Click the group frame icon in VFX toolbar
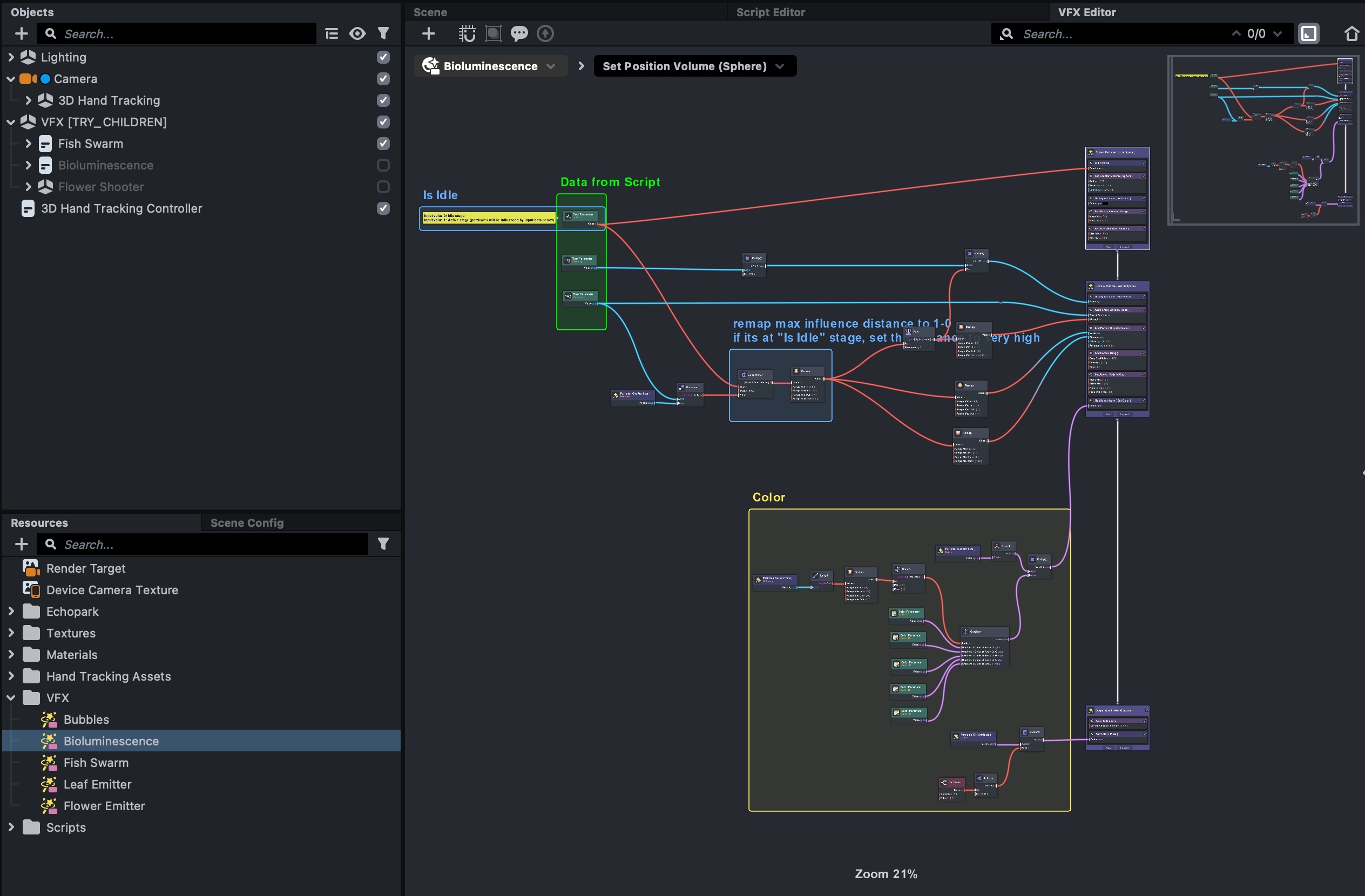1365x896 pixels. pos(493,34)
